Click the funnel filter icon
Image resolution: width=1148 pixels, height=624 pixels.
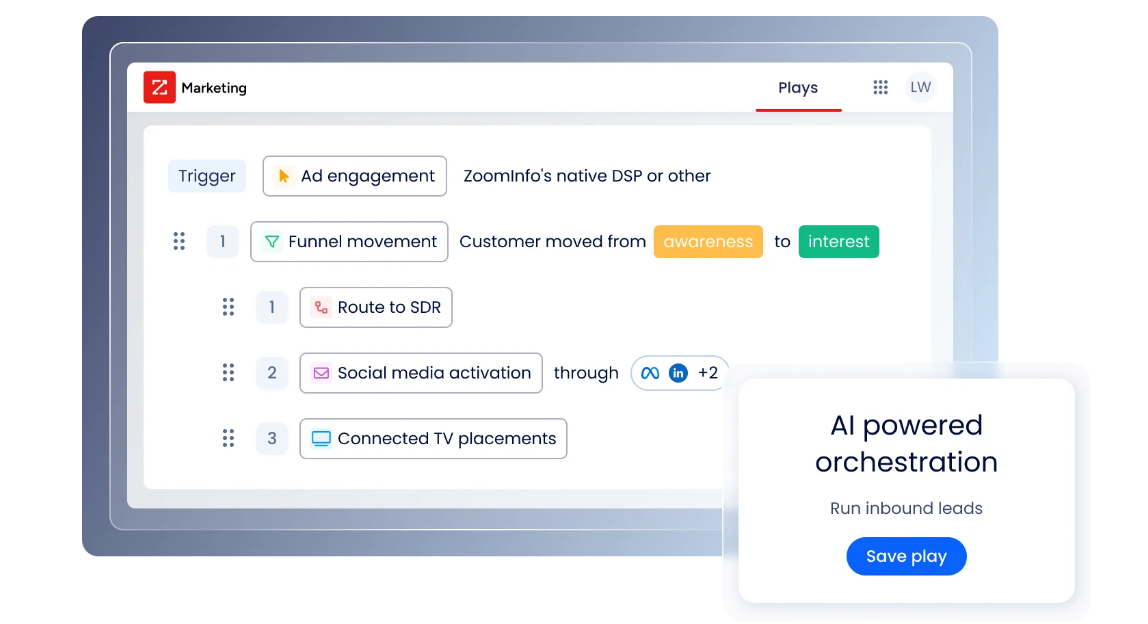pyautogui.click(x=272, y=241)
